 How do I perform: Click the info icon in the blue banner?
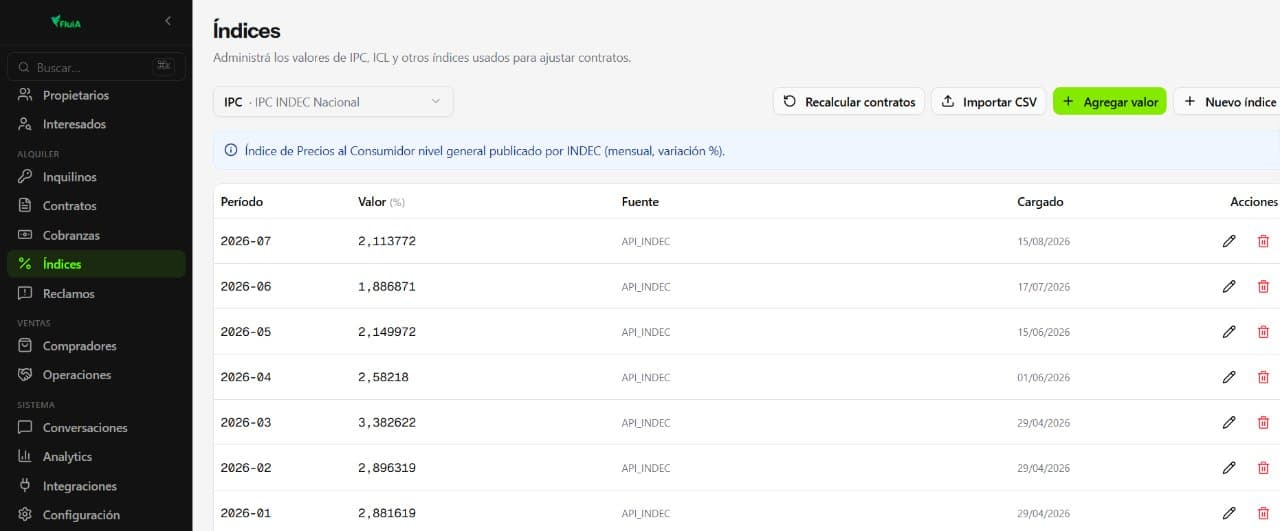coord(231,151)
